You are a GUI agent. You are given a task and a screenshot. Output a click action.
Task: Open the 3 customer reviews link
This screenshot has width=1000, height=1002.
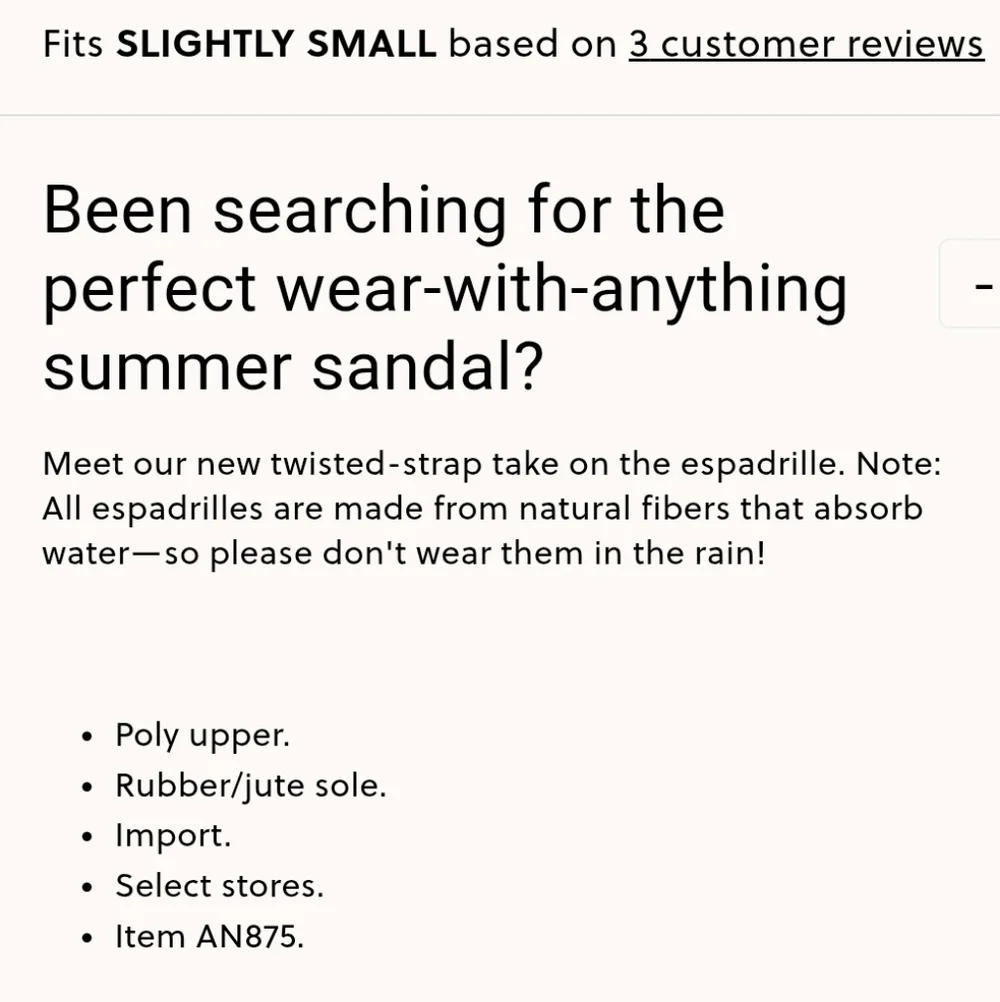click(806, 44)
